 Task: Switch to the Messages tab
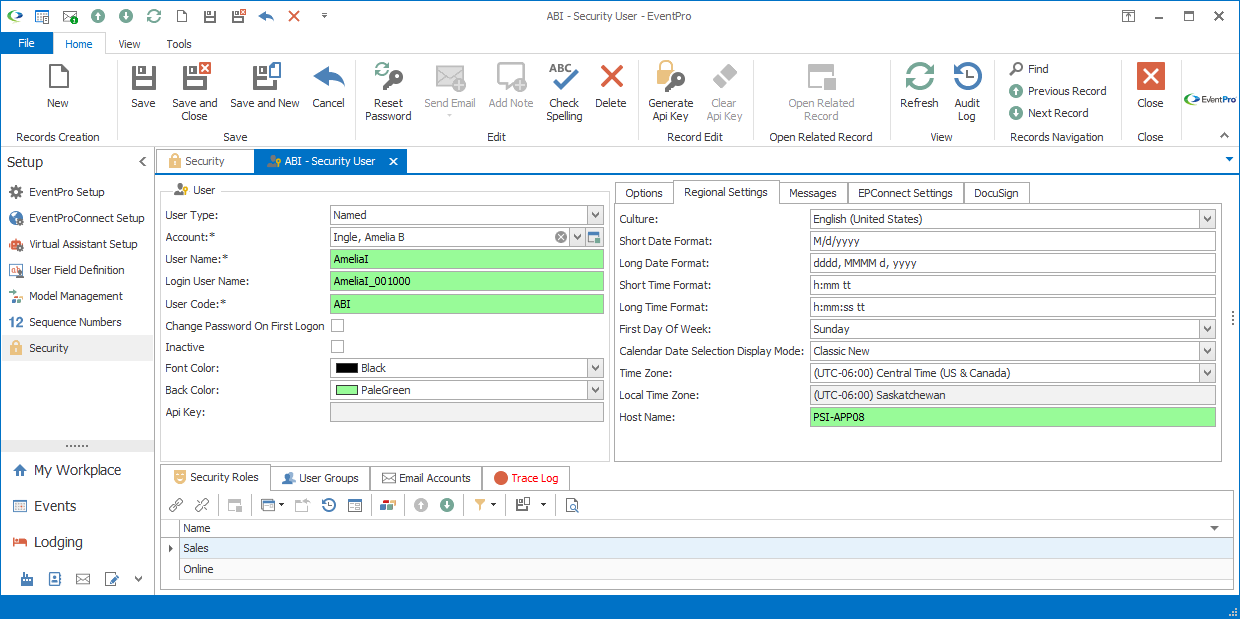(x=812, y=193)
